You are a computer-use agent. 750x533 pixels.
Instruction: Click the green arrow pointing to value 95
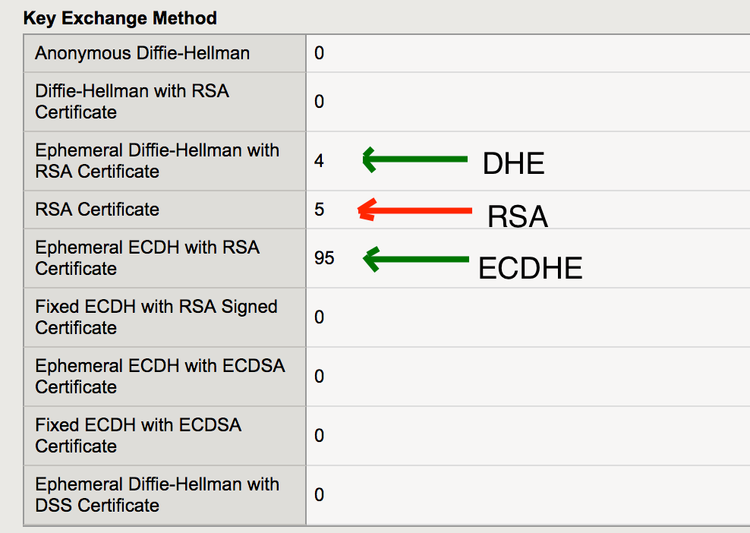pyautogui.click(x=415, y=259)
